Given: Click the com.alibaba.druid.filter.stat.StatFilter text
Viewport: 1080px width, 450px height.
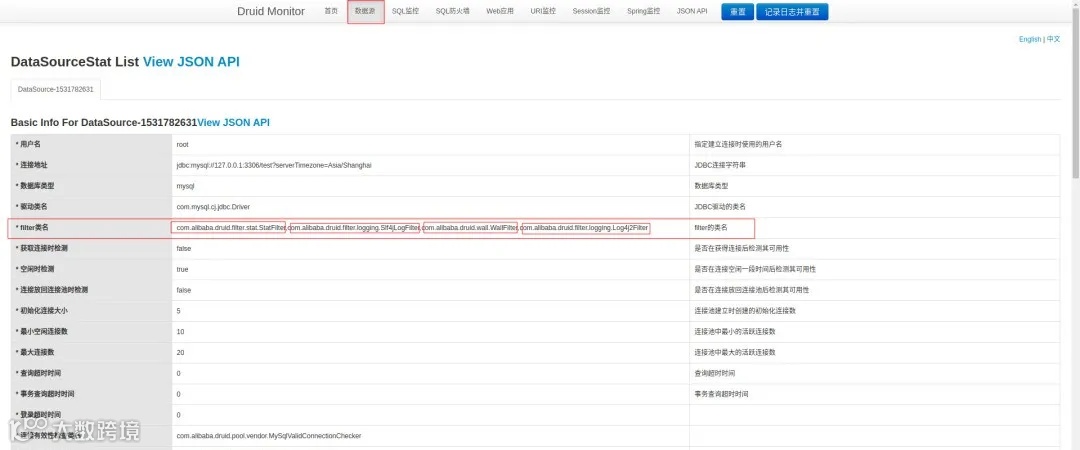Looking at the screenshot, I should tap(230, 227).
